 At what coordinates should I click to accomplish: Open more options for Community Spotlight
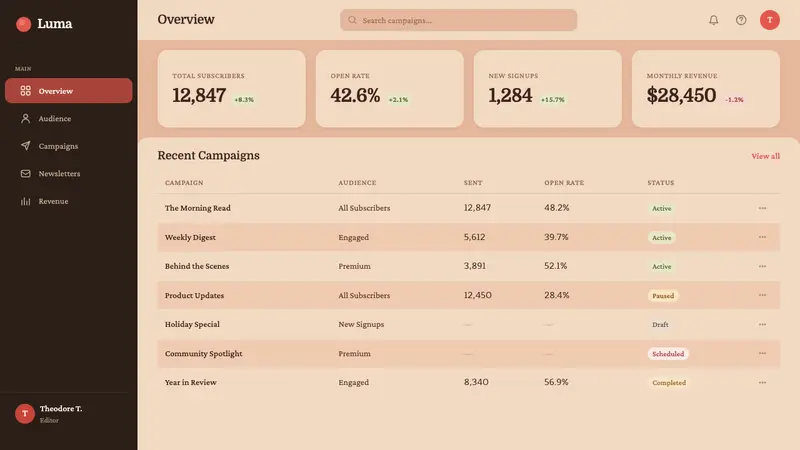762,353
